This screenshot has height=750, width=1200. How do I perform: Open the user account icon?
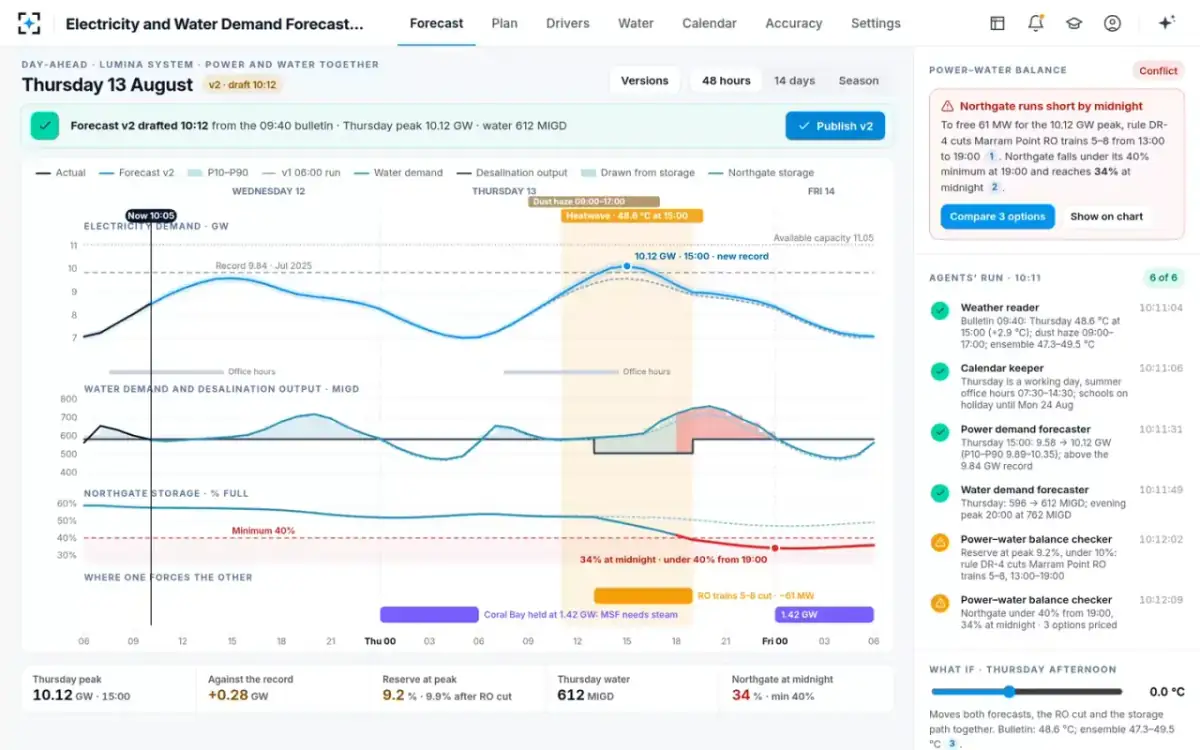tap(1112, 23)
